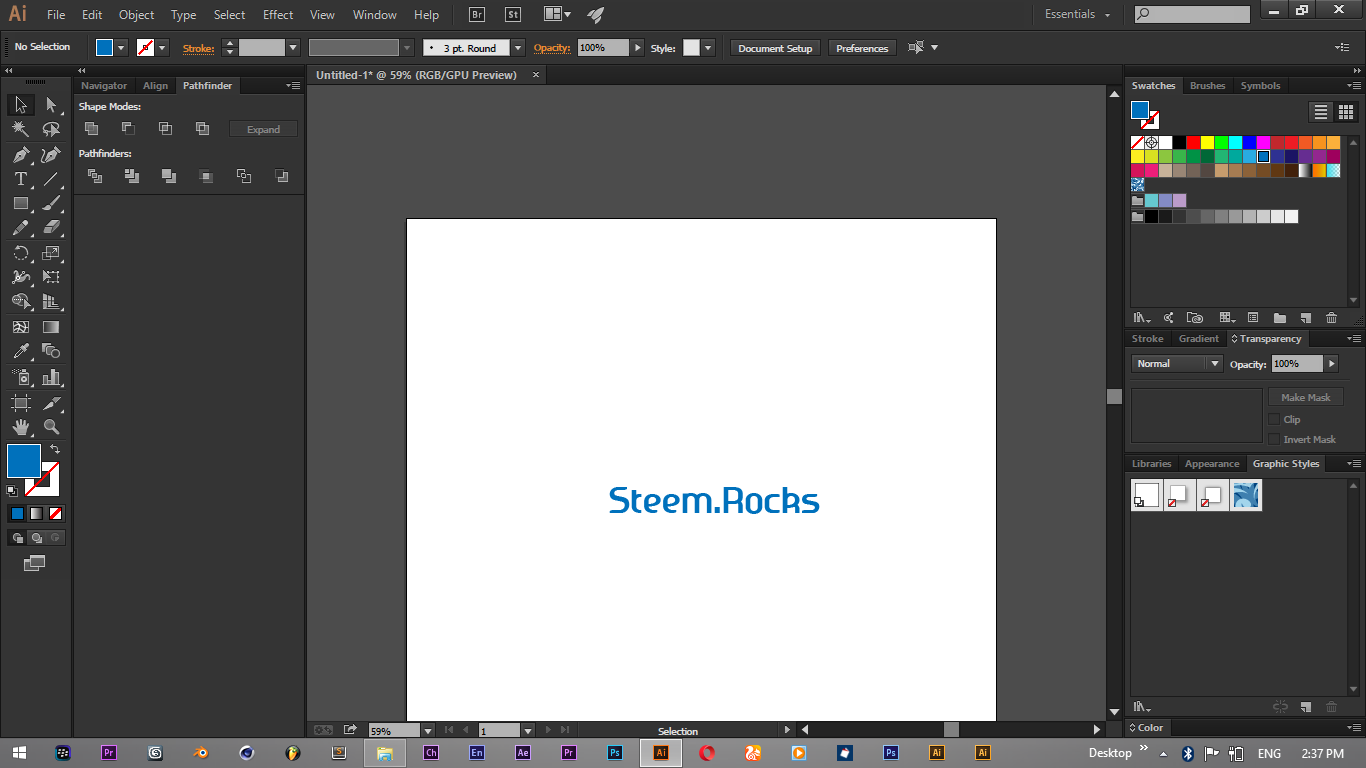
Task: Select the Lasso tool
Action: click(52, 130)
